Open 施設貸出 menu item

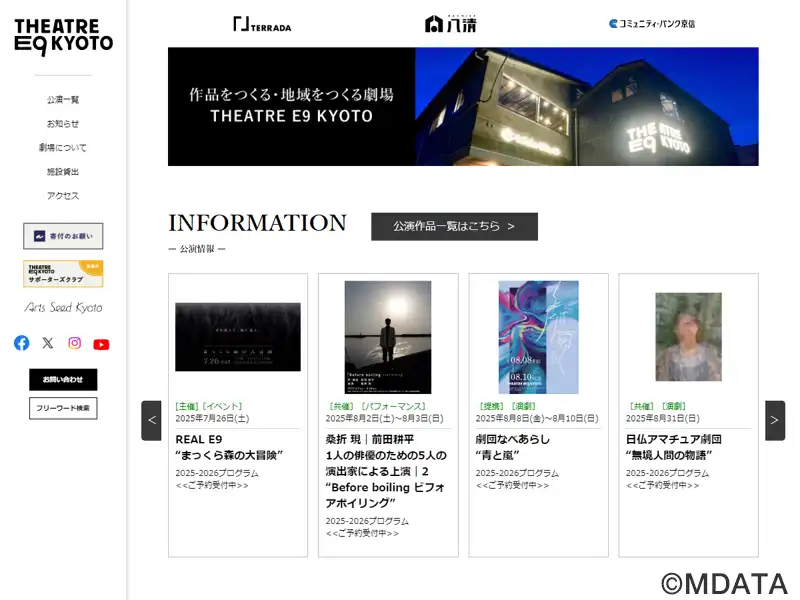click(63, 171)
